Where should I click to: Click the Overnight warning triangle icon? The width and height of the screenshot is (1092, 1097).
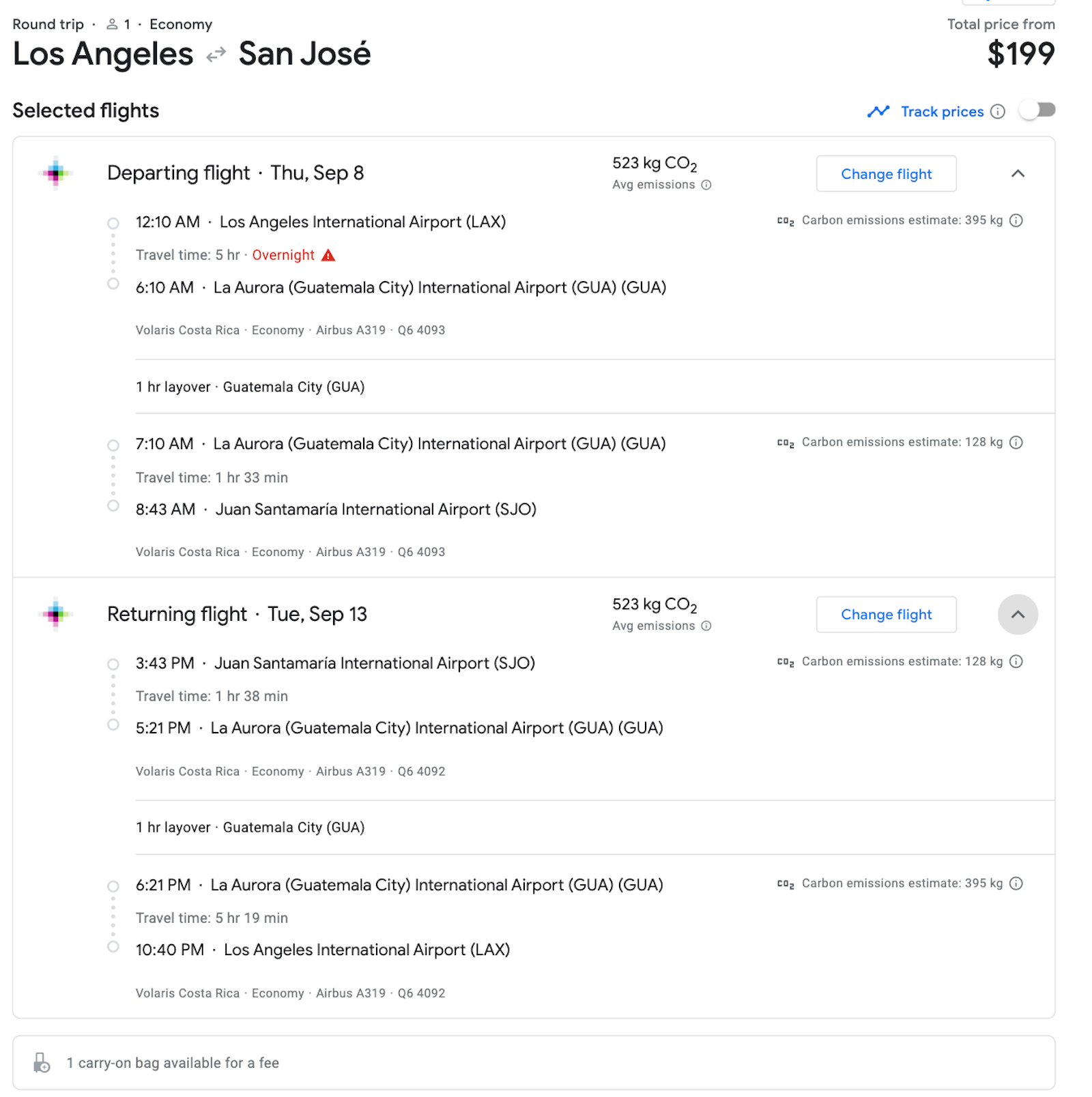pyautogui.click(x=330, y=254)
